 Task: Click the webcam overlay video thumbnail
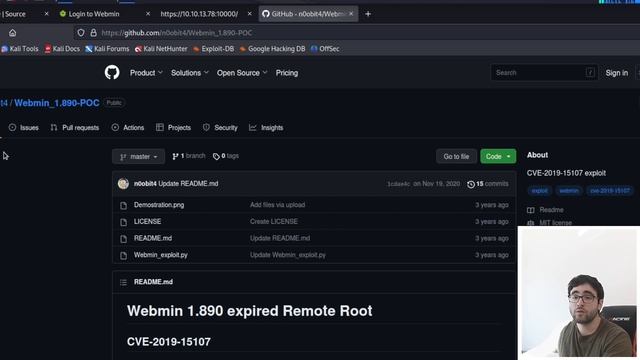(579, 293)
